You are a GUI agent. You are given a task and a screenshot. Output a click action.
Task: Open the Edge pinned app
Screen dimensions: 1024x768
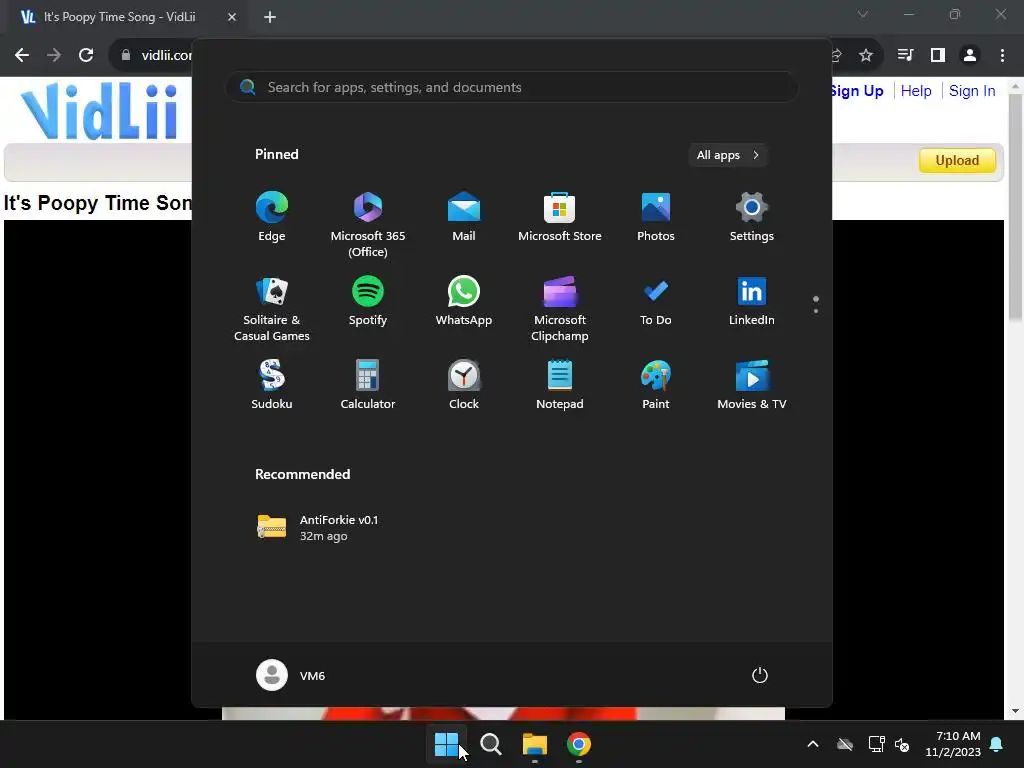(x=272, y=217)
